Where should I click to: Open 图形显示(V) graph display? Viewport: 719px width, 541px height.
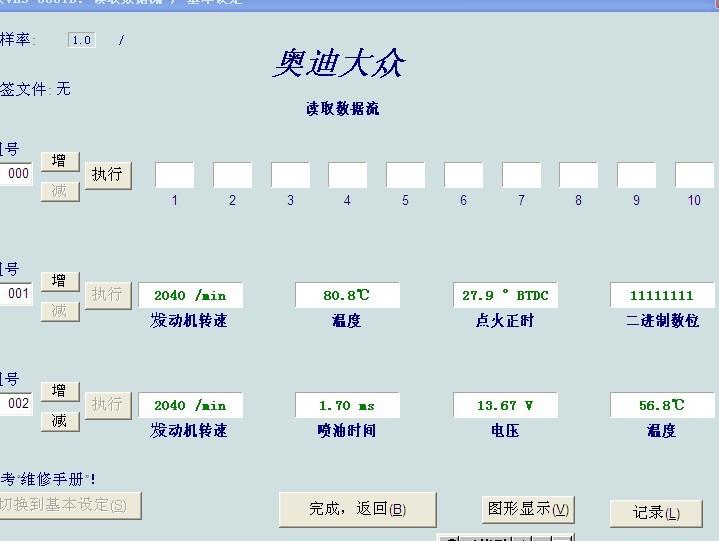pos(528,509)
